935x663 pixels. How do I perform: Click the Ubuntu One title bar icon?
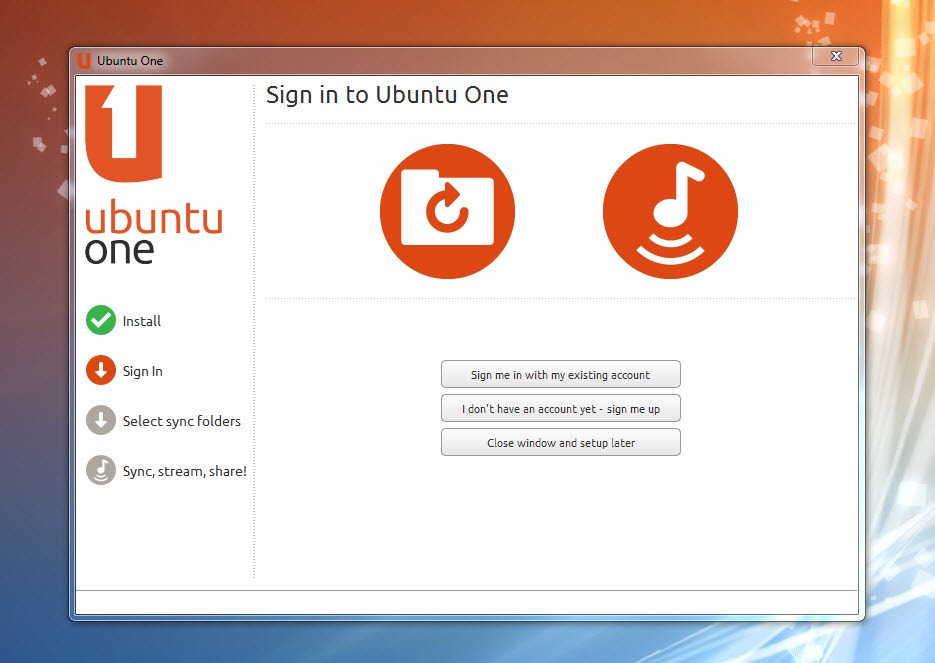[84, 60]
